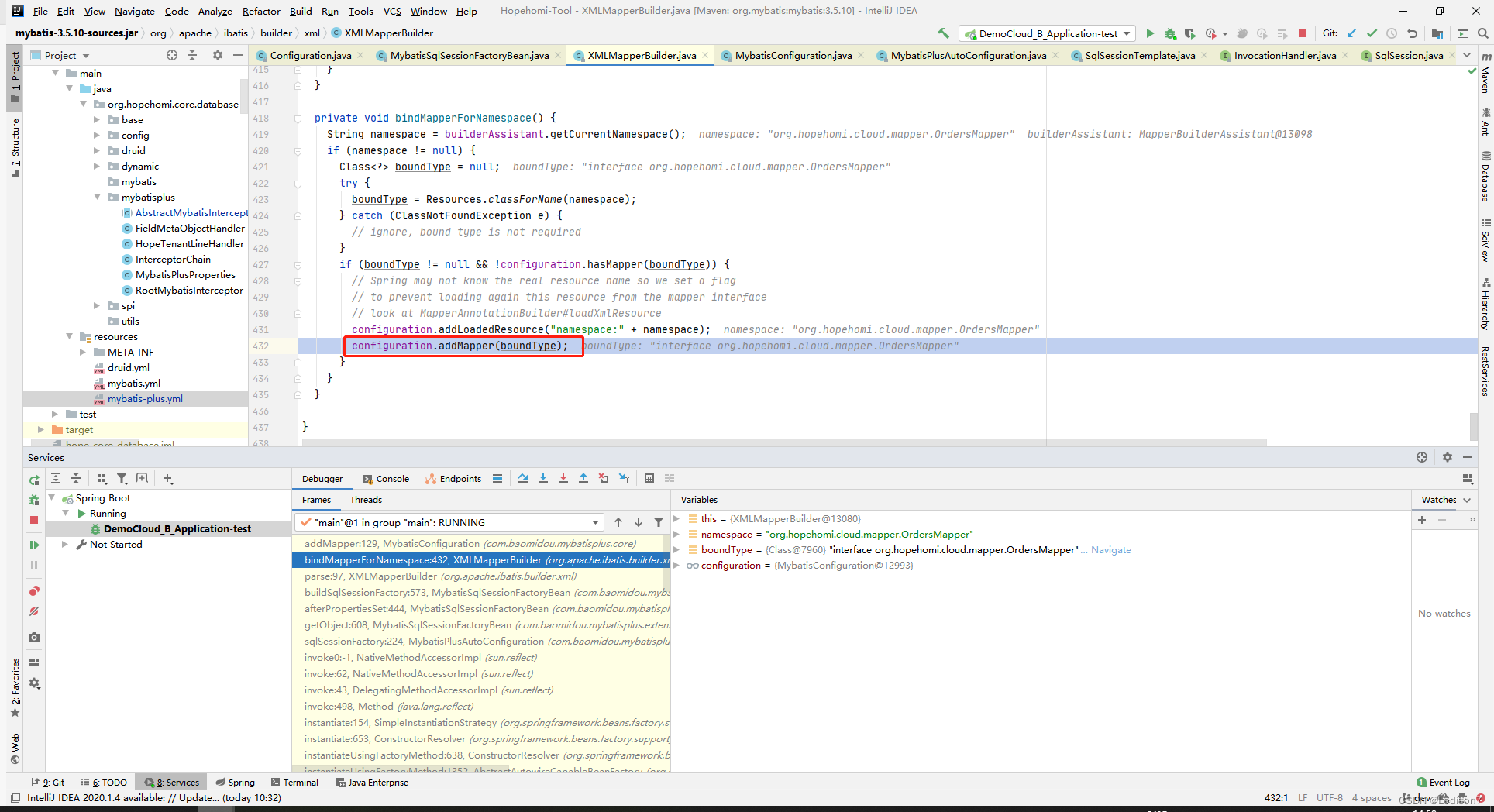Open the Database side panel
This screenshot has width=1494, height=812.
[x=1485, y=177]
